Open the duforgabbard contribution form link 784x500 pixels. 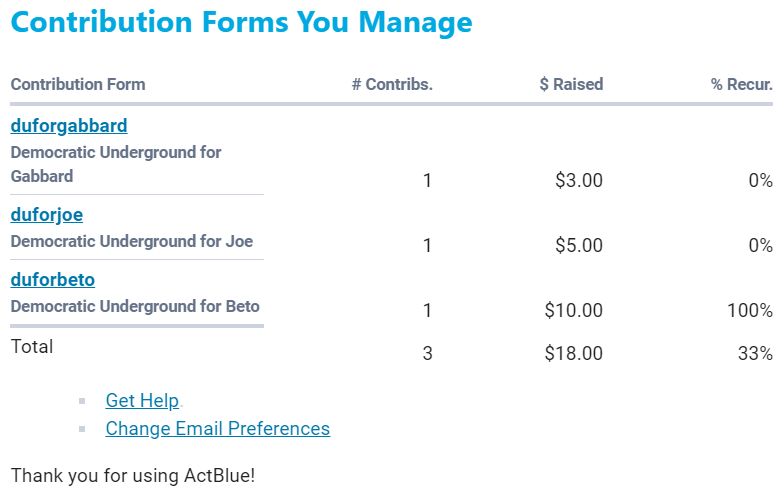(68, 126)
